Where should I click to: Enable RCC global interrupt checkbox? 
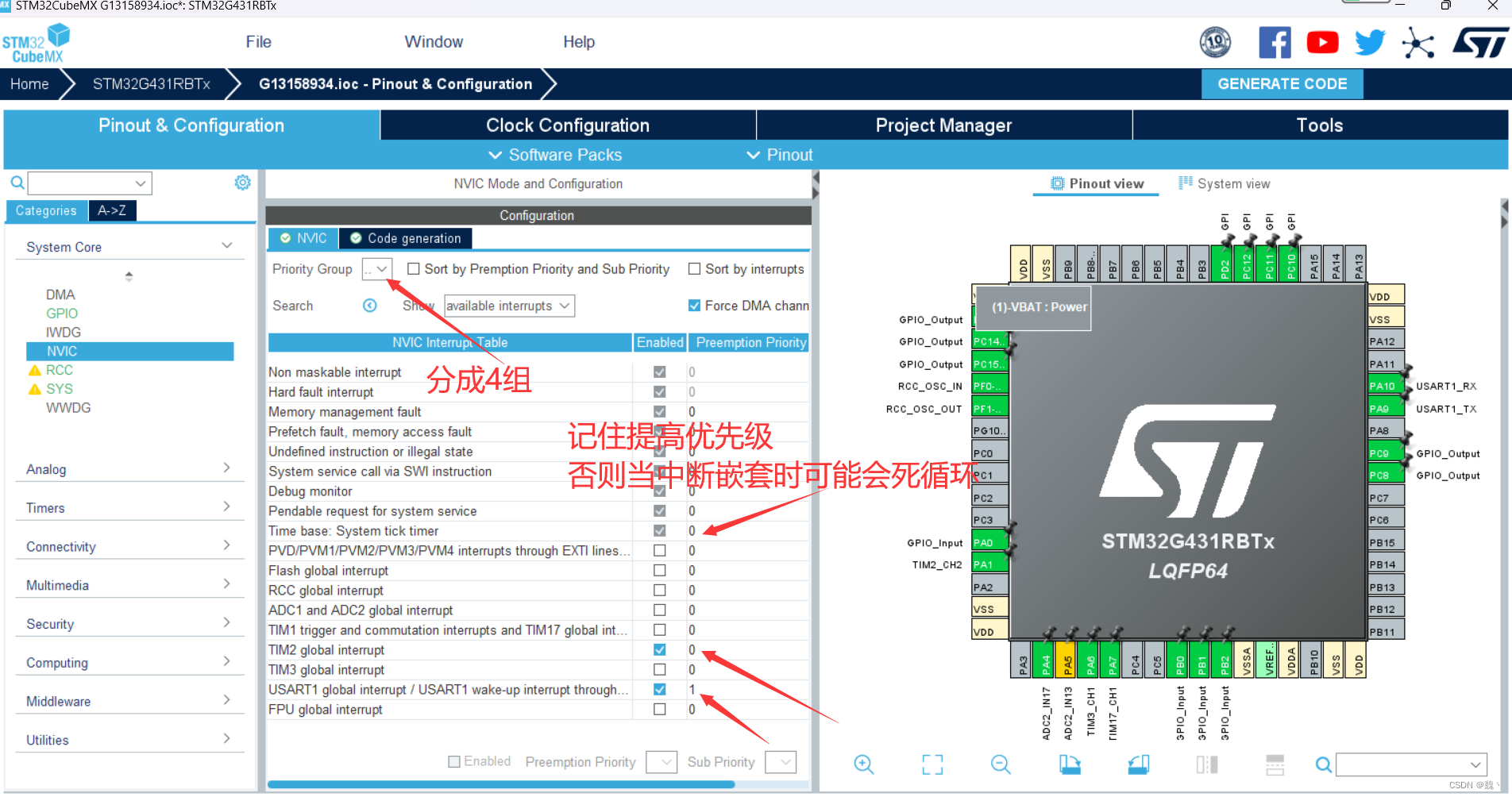[659, 590]
